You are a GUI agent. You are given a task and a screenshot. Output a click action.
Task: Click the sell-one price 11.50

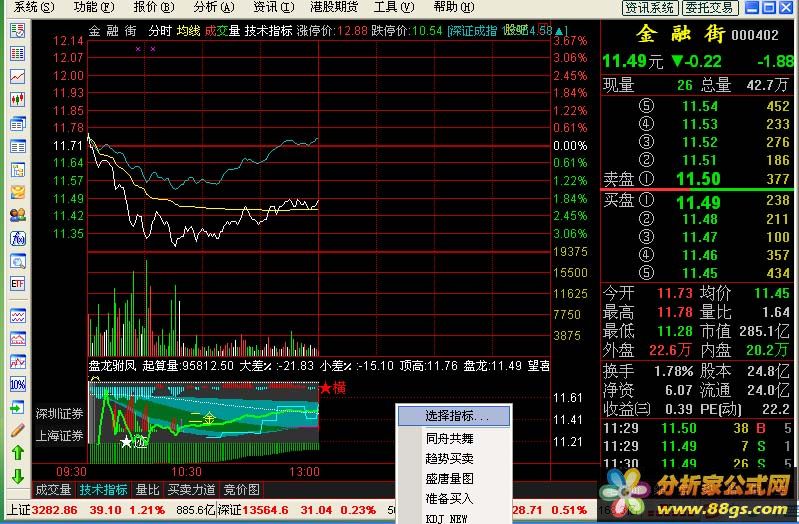coord(699,179)
